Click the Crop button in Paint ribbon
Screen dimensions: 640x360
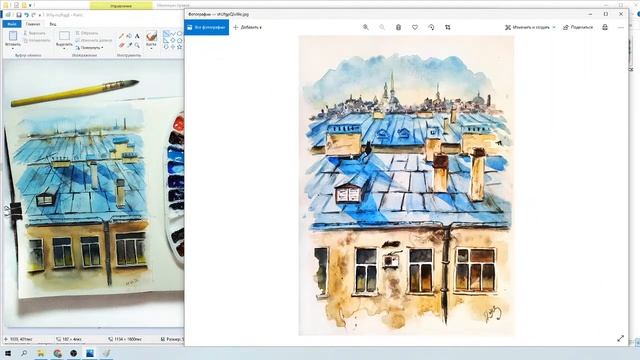tap(87, 33)
